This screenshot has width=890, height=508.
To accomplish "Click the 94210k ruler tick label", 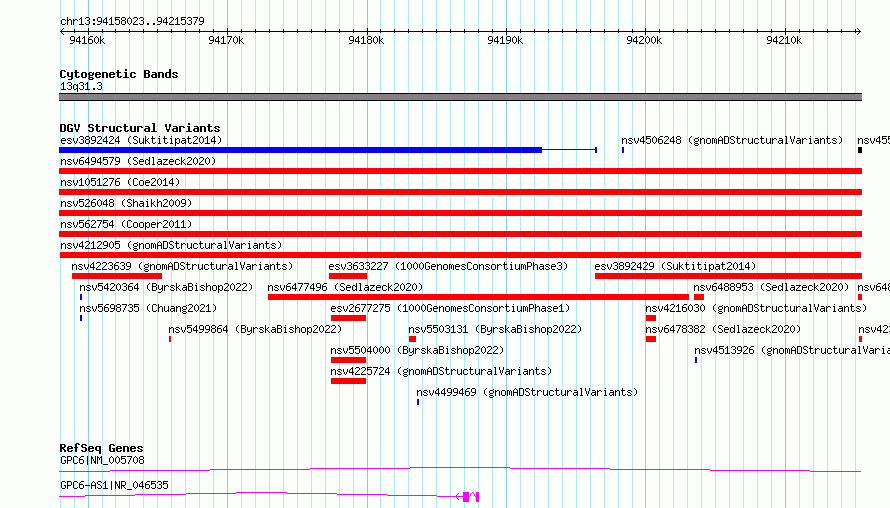I will pos(784,40).
